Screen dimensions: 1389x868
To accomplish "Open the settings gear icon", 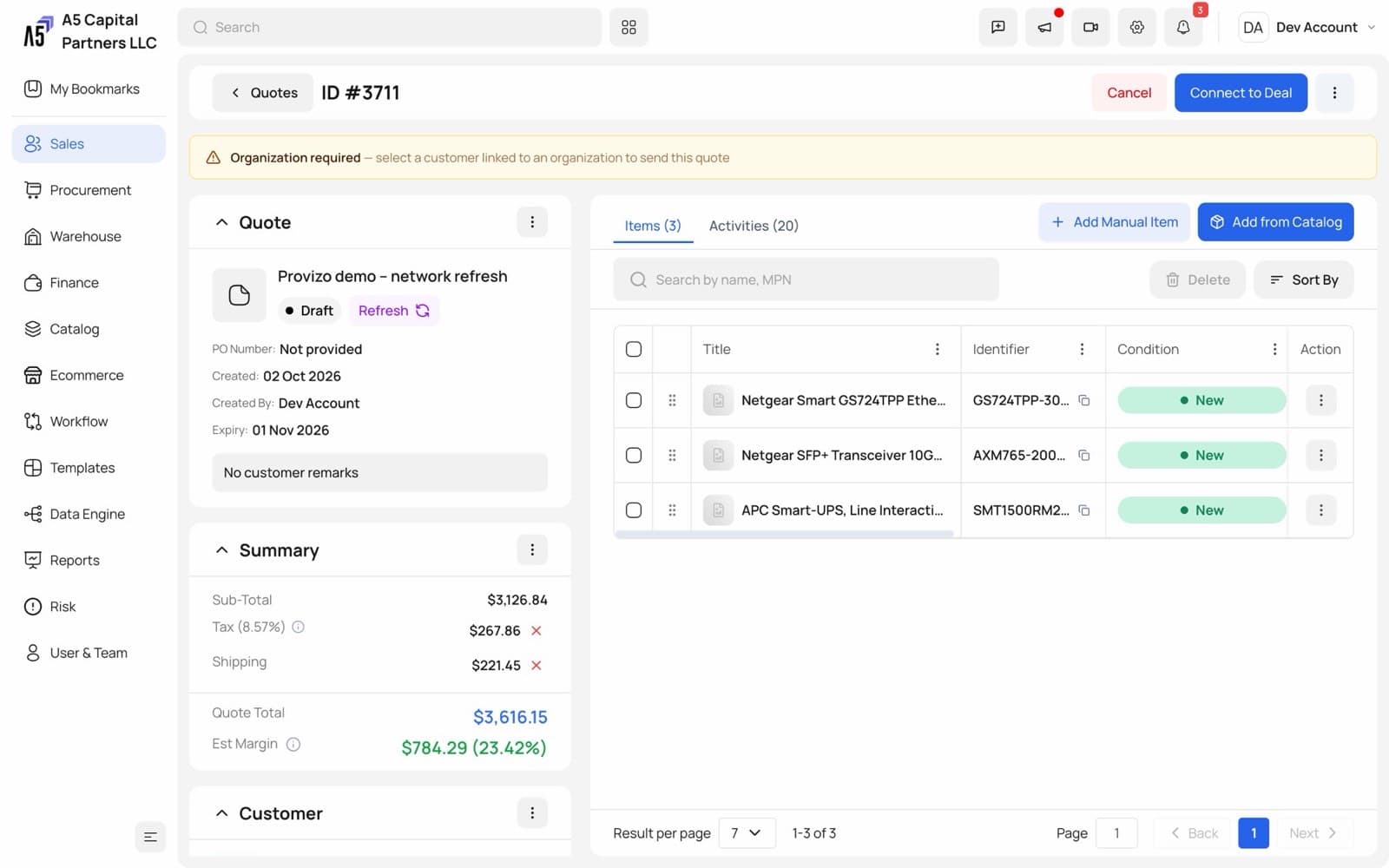I will point(1136,27).
